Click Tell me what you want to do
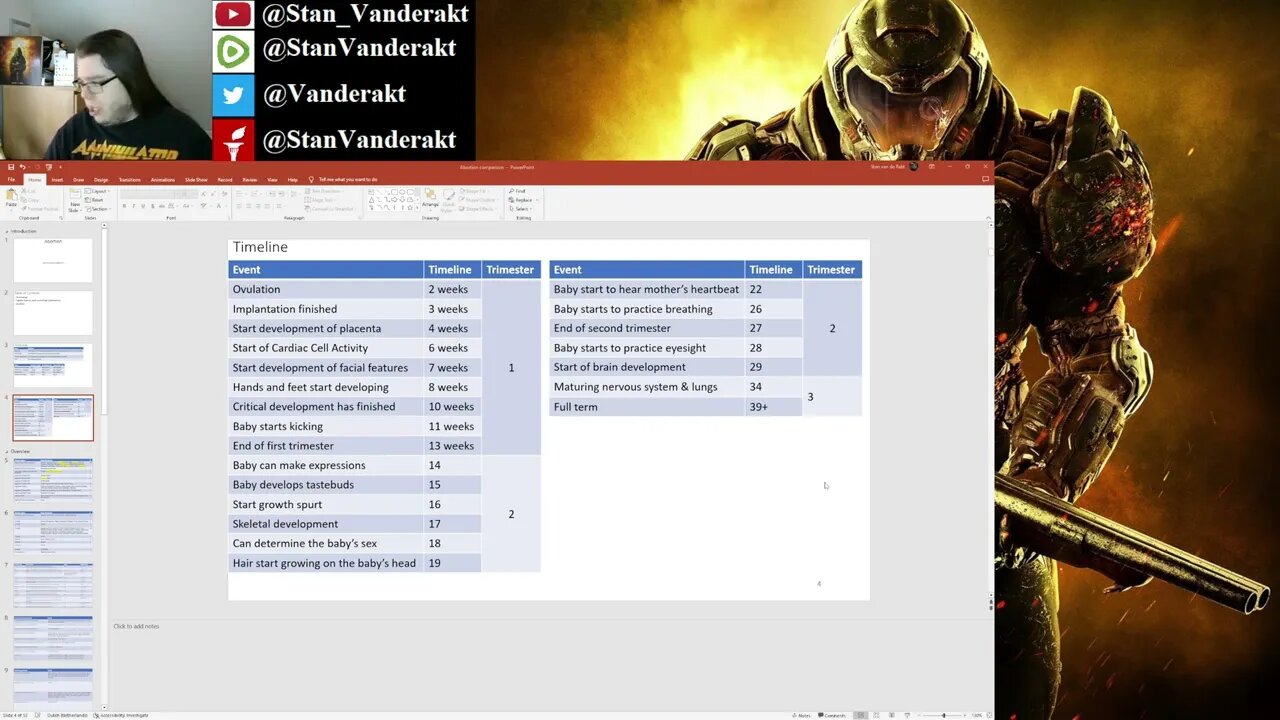 click(348, 180)
